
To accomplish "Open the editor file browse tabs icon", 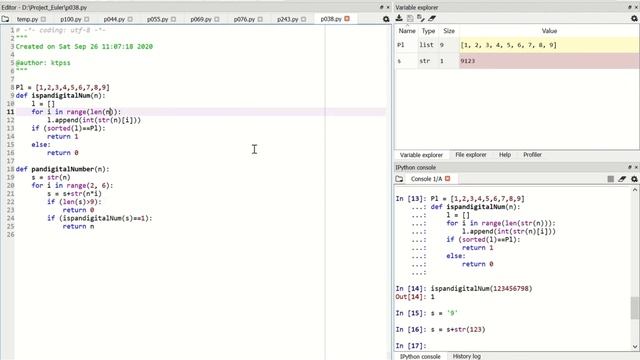I will [5, 19].
